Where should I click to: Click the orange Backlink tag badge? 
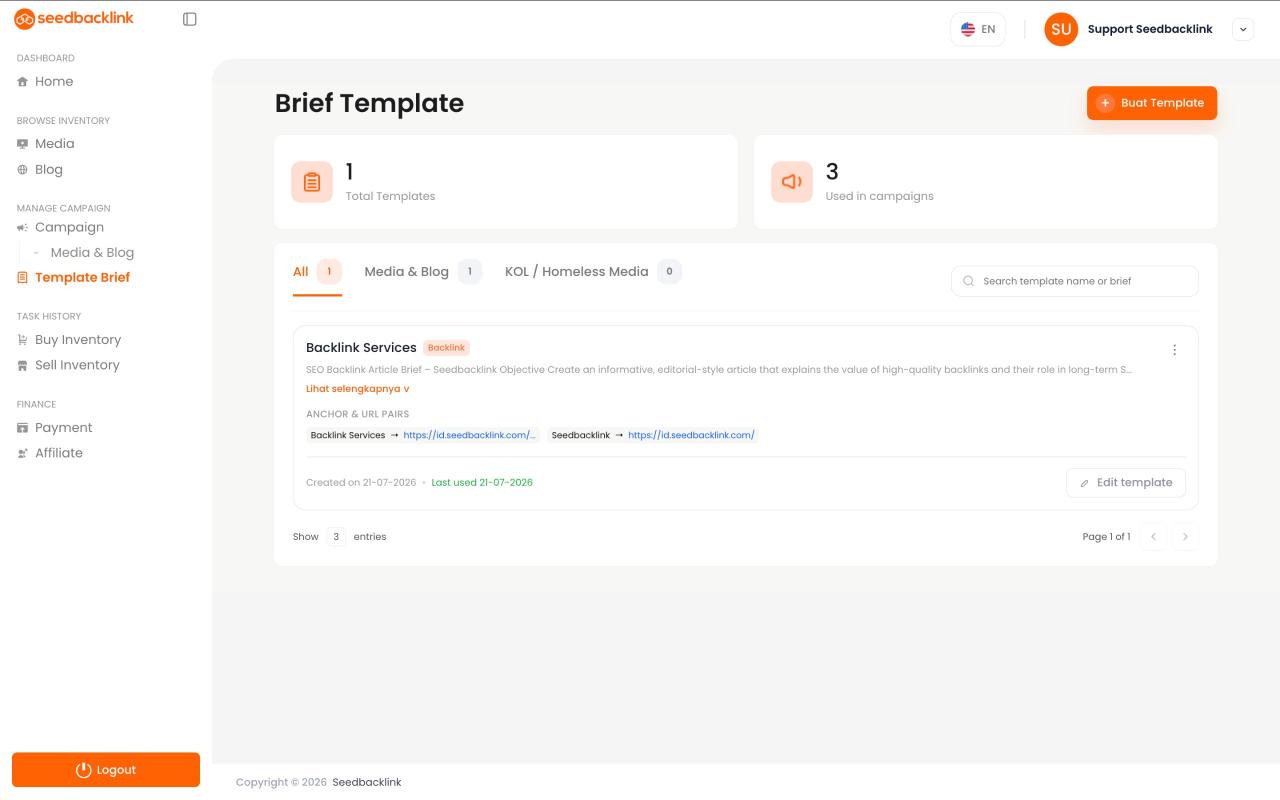pyautogui.click(x=446, y=348)
